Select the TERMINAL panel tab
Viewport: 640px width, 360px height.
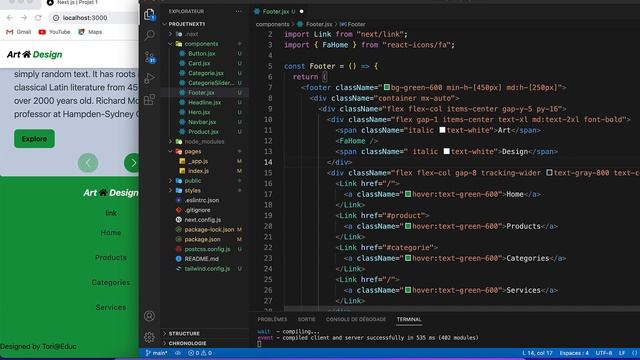pos(409,320)
